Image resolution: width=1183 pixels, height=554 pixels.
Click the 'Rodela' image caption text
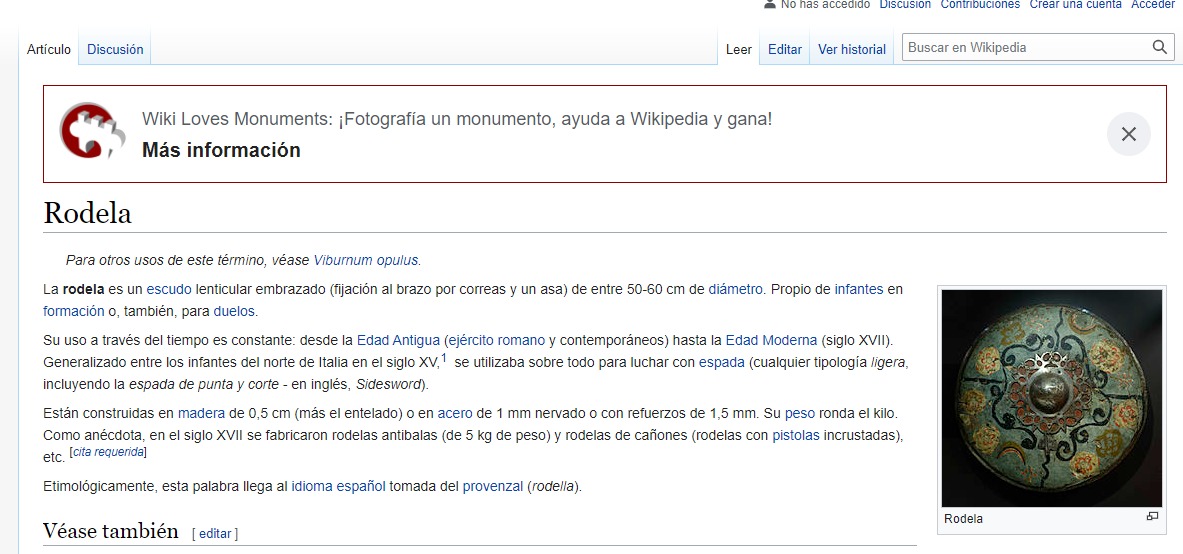(963, 519)
